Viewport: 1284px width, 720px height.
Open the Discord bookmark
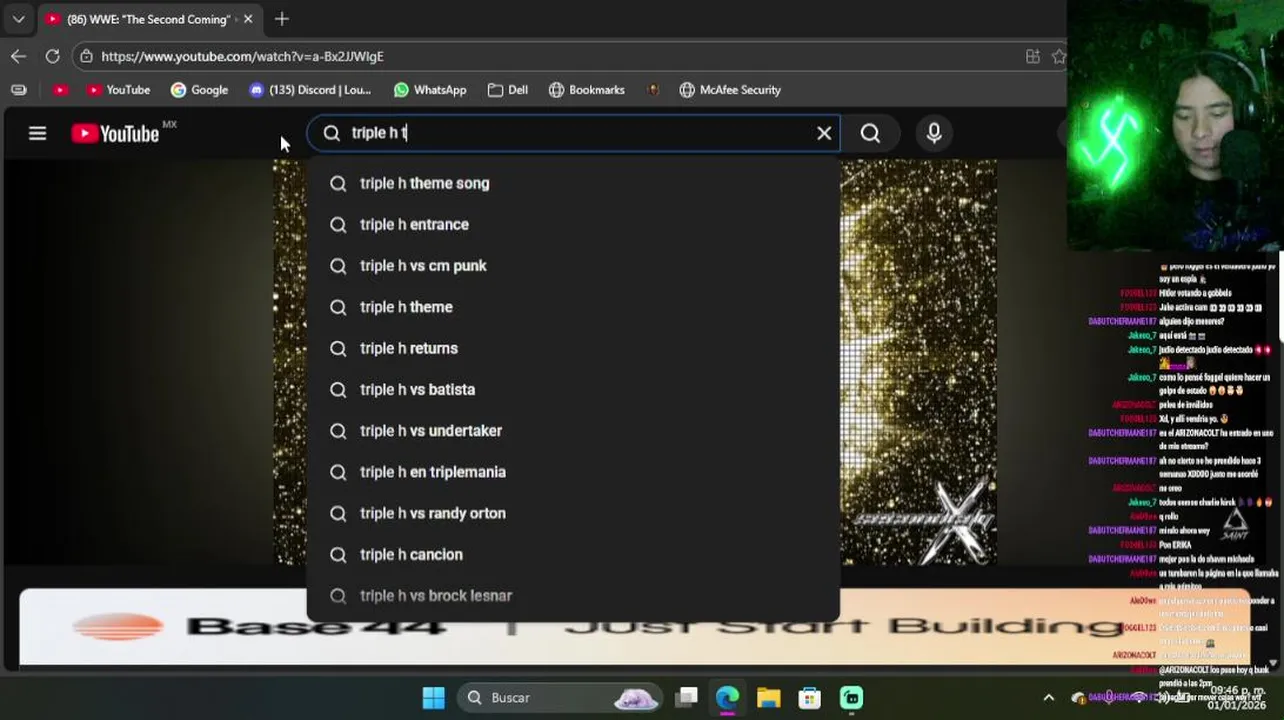(x=310, y=90)
